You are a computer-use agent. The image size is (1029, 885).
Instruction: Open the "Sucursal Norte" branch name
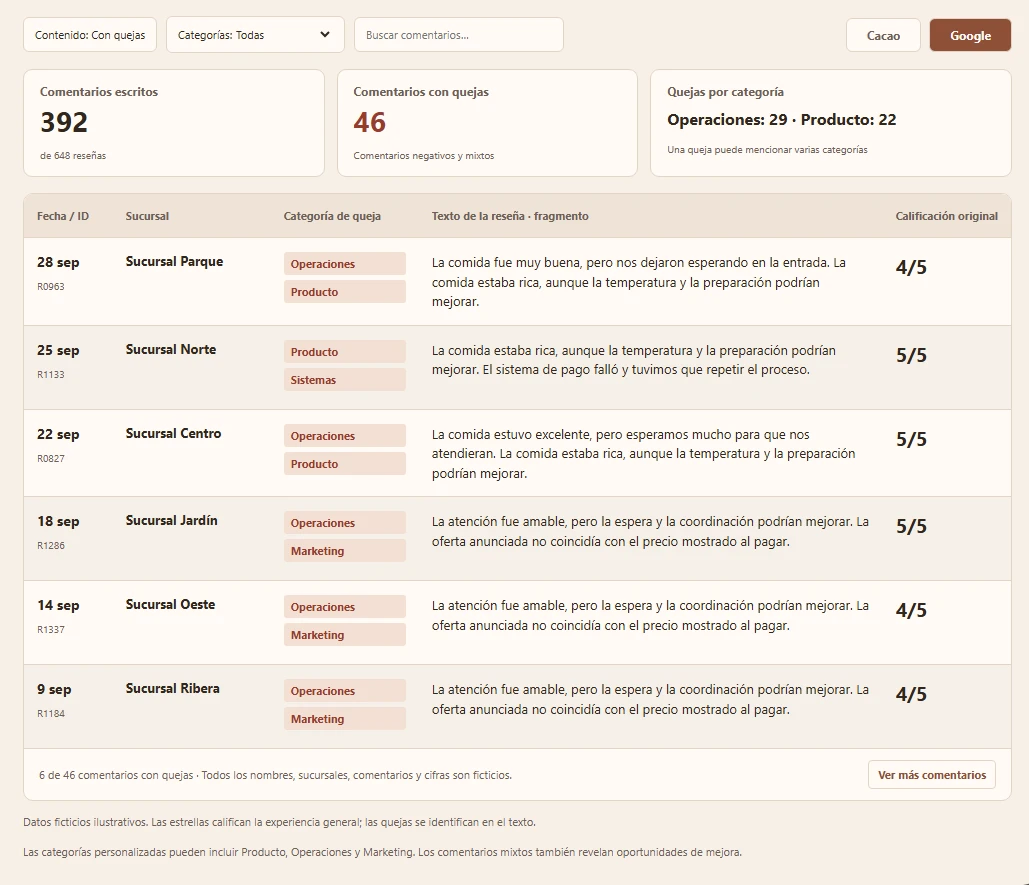tap(171, 349)
